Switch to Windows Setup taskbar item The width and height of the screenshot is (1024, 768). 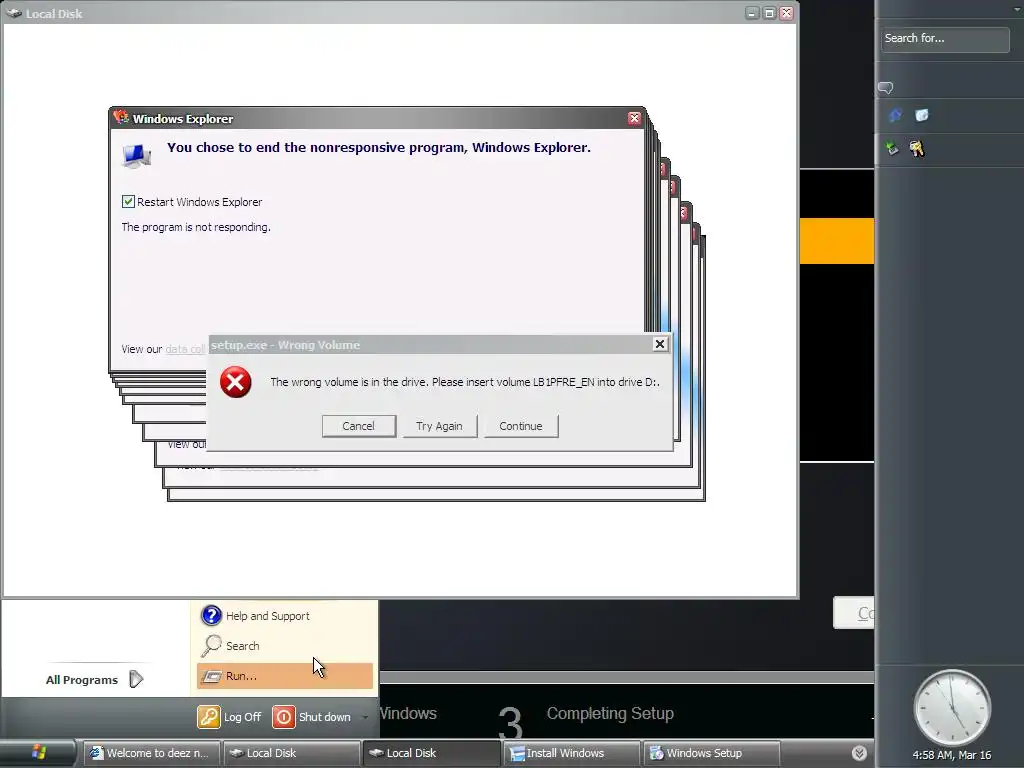[711, 753]
